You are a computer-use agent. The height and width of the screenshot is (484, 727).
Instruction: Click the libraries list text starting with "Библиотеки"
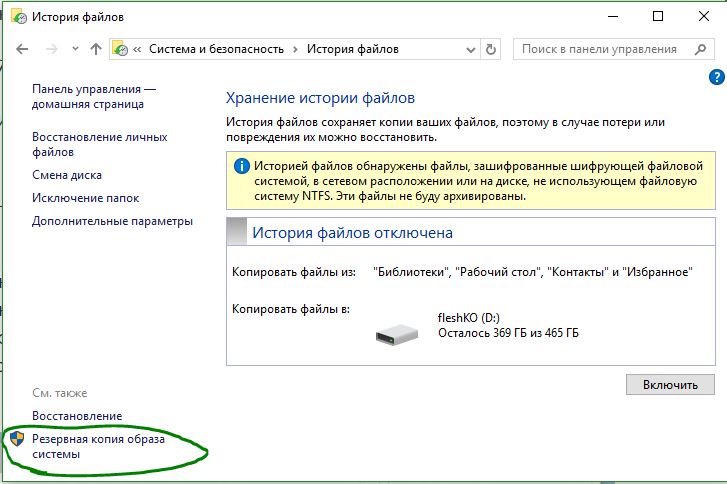(x=533, y=272)
